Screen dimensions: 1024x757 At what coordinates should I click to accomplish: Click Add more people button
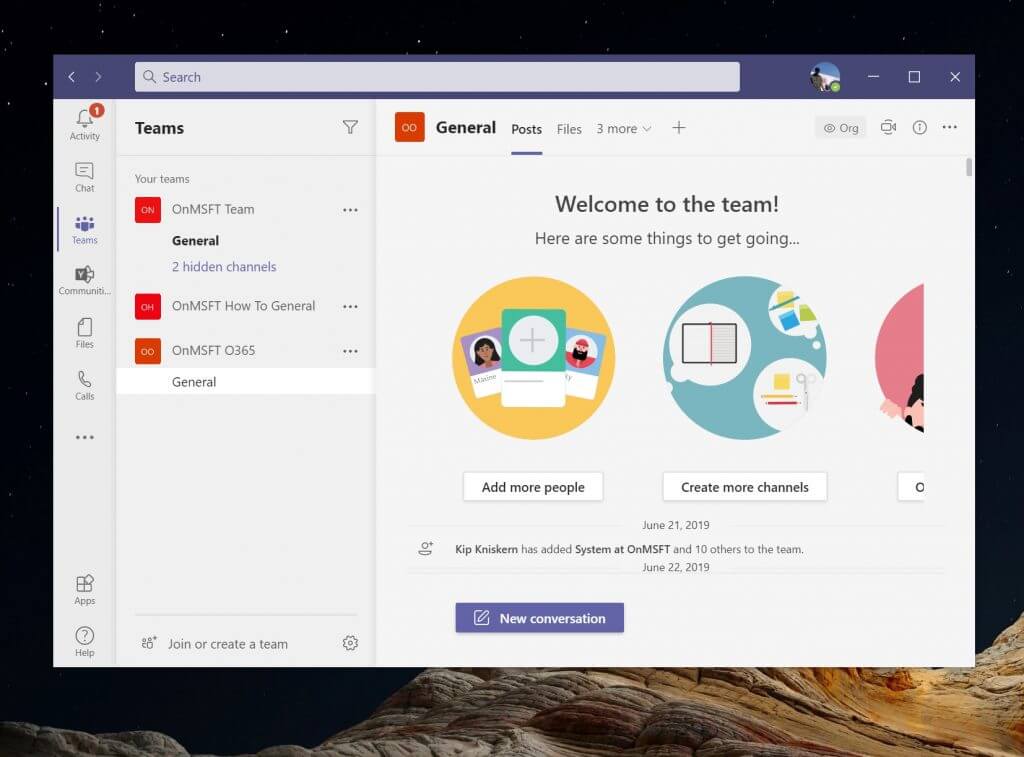click(533, 487)
